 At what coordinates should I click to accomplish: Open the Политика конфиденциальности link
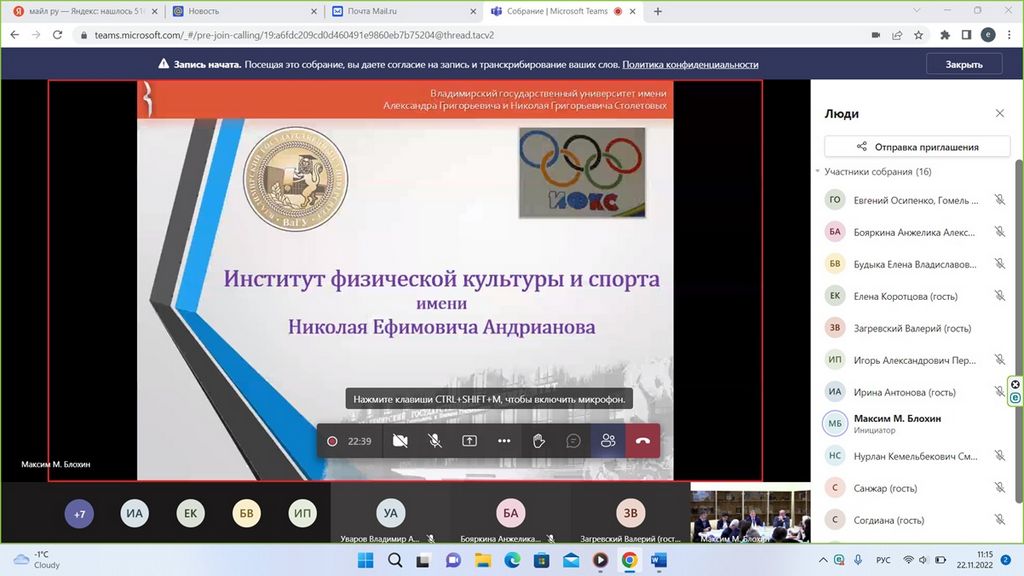point(690,64)
